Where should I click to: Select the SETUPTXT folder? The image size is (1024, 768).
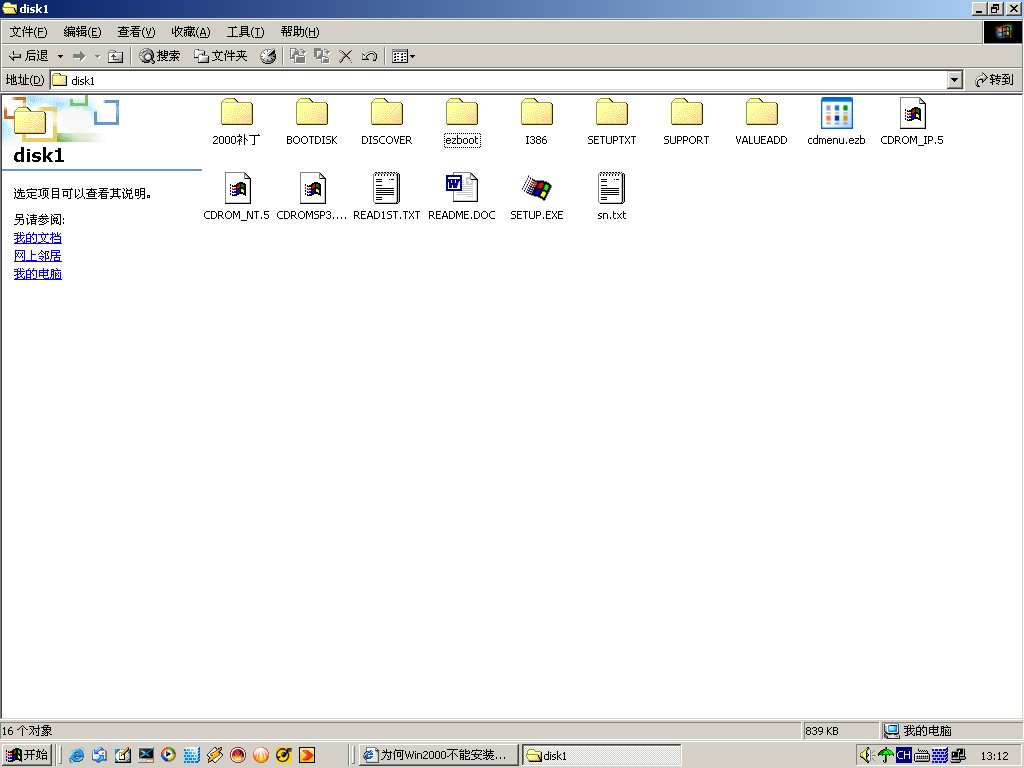pos(612,122)
